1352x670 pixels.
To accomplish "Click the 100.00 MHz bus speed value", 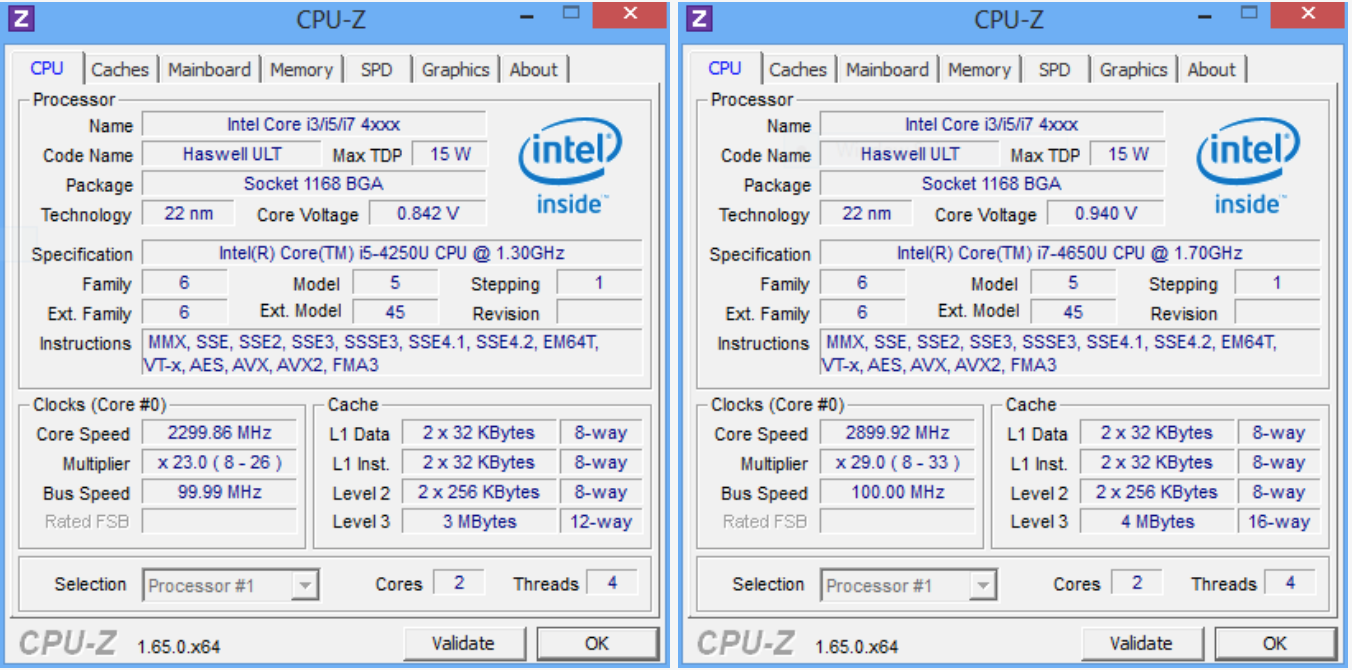I will [897, 492].
